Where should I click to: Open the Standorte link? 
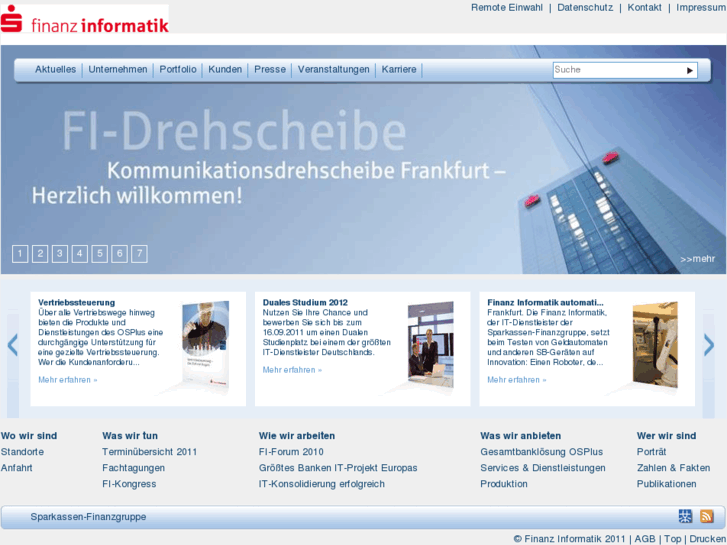point(22,452)
